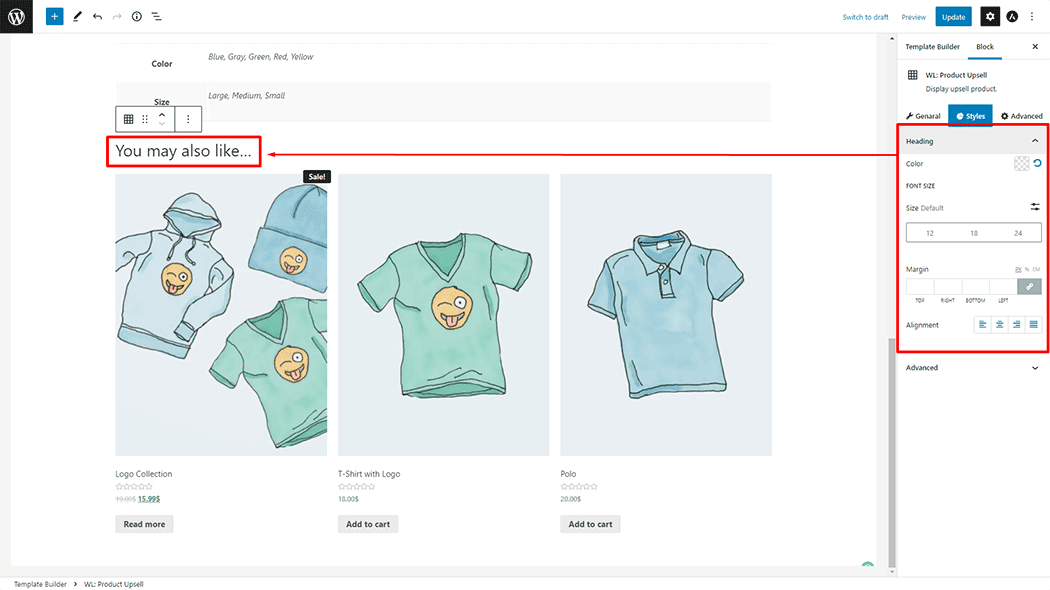Click the Update button
1050x590 pixels.
953,17
